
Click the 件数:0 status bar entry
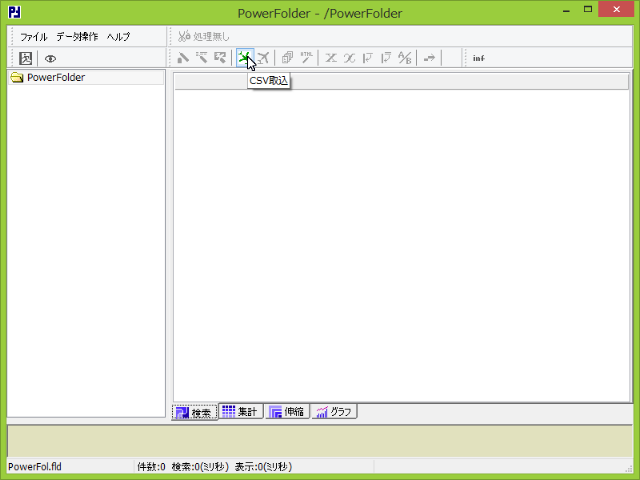[x=151, y=467]
